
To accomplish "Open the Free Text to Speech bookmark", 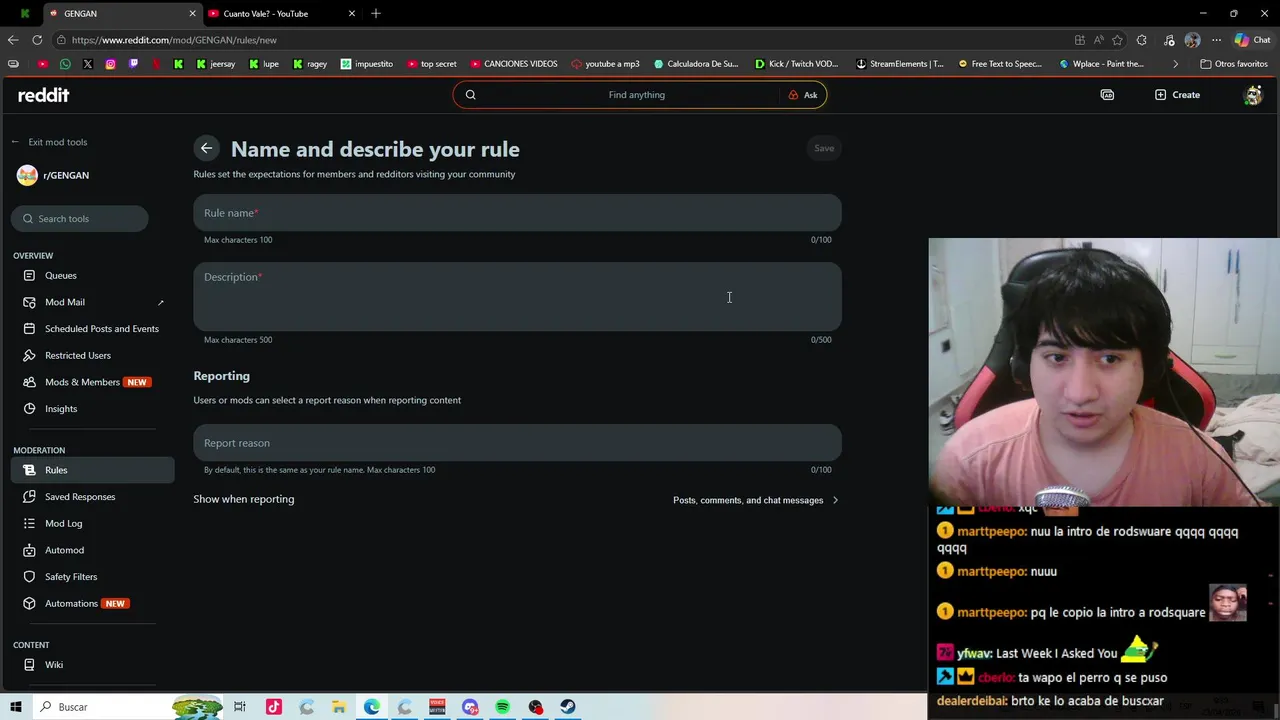I will coord(1000,64).
